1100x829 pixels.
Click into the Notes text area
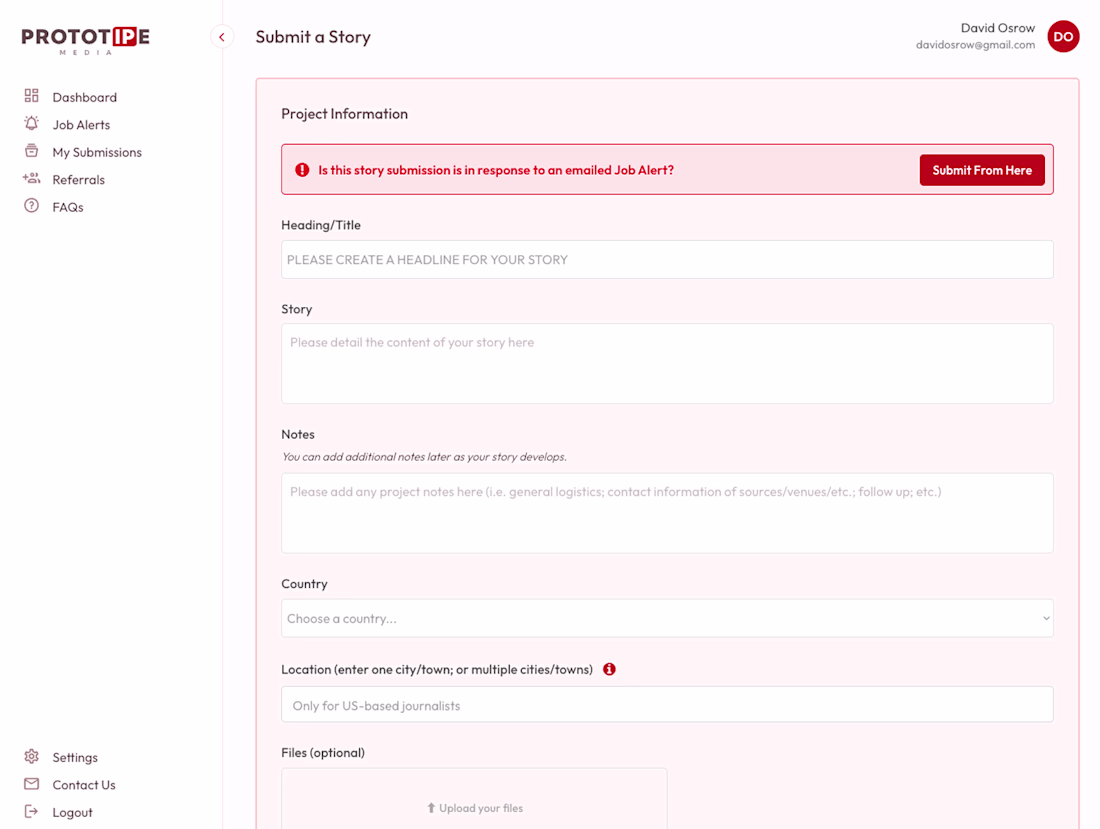[x=667, y=512]
